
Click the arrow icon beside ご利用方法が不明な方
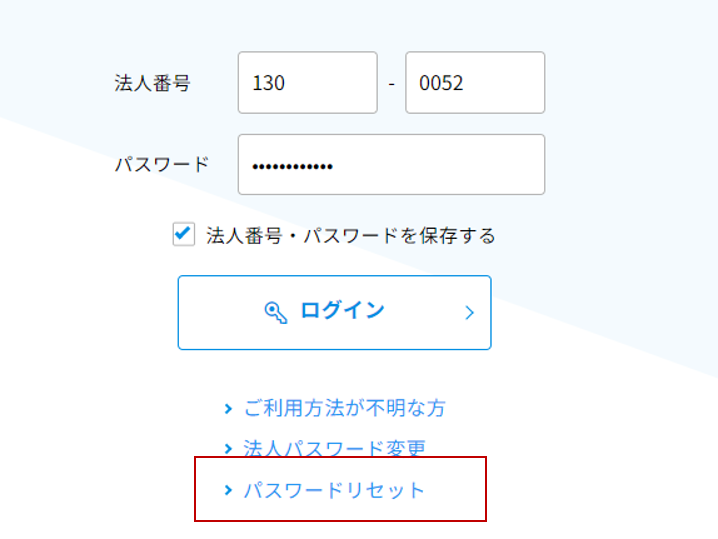pos(228,408)
